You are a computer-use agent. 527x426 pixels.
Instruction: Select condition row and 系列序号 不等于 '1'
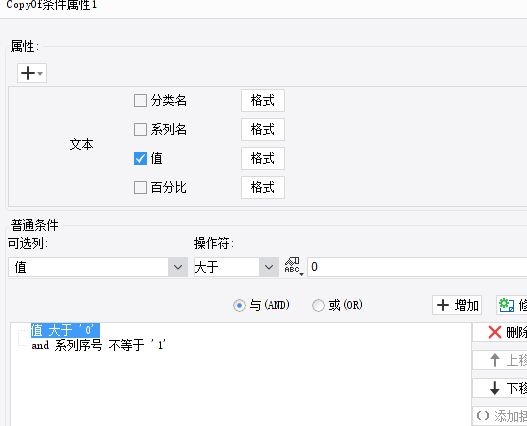99,345
